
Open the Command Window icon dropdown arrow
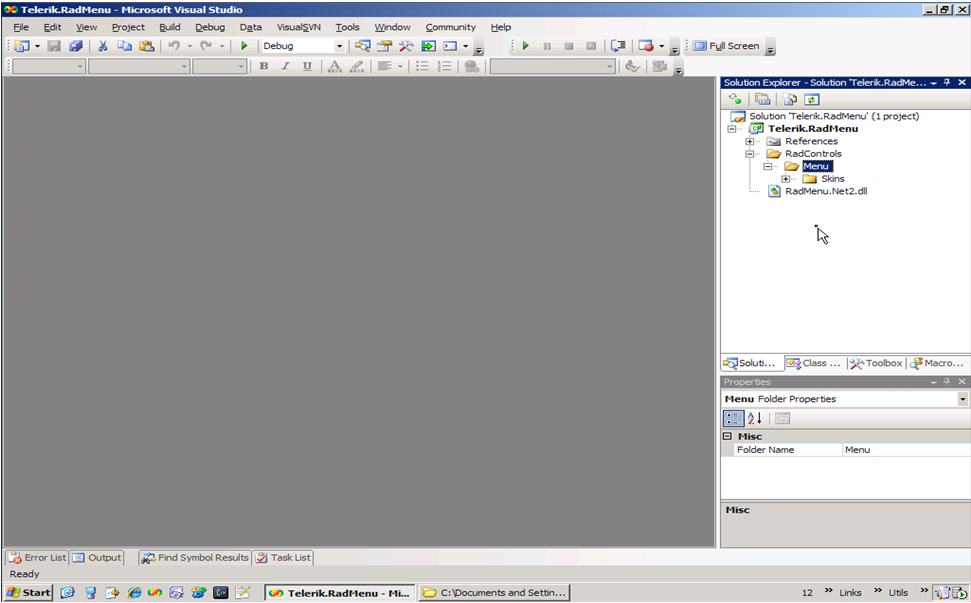pyautogui.click(x=466, y=46)
